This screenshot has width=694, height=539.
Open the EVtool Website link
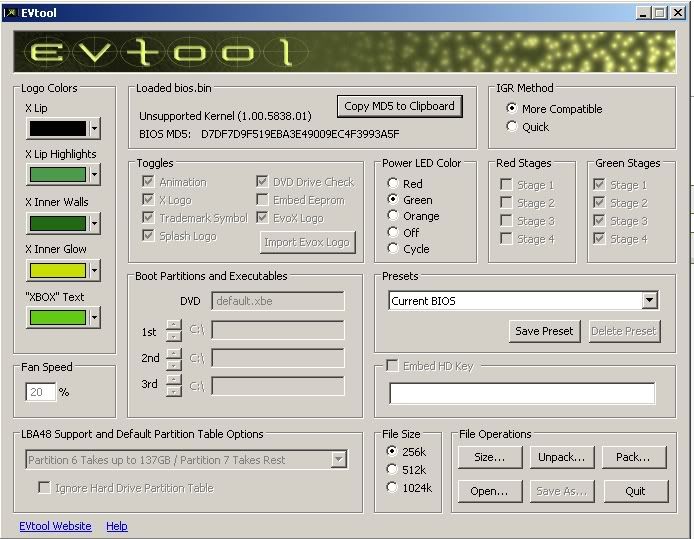[x=55, y=526]
